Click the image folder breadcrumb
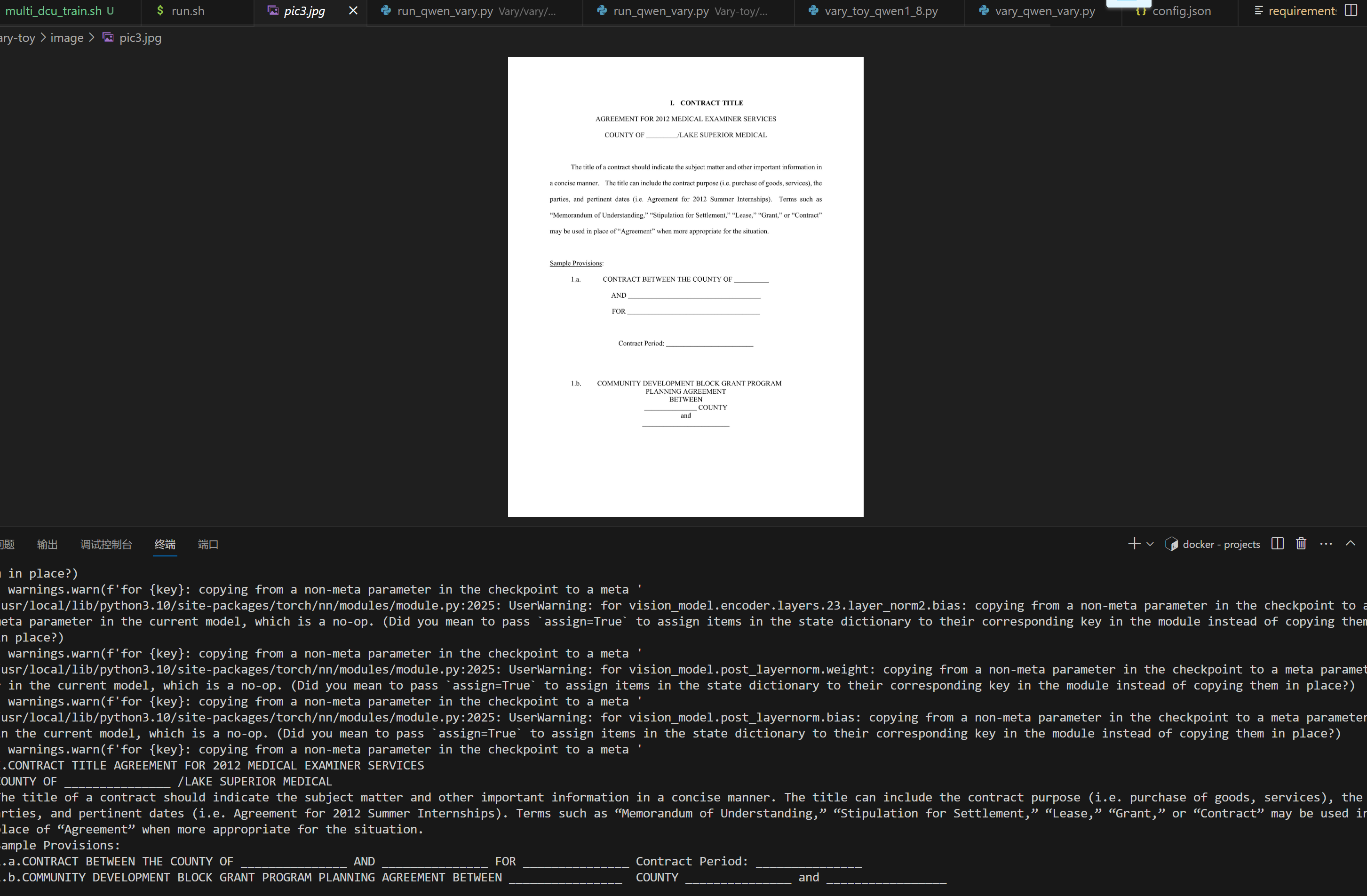The image size is (1367, 896). [x=67, y=38]
